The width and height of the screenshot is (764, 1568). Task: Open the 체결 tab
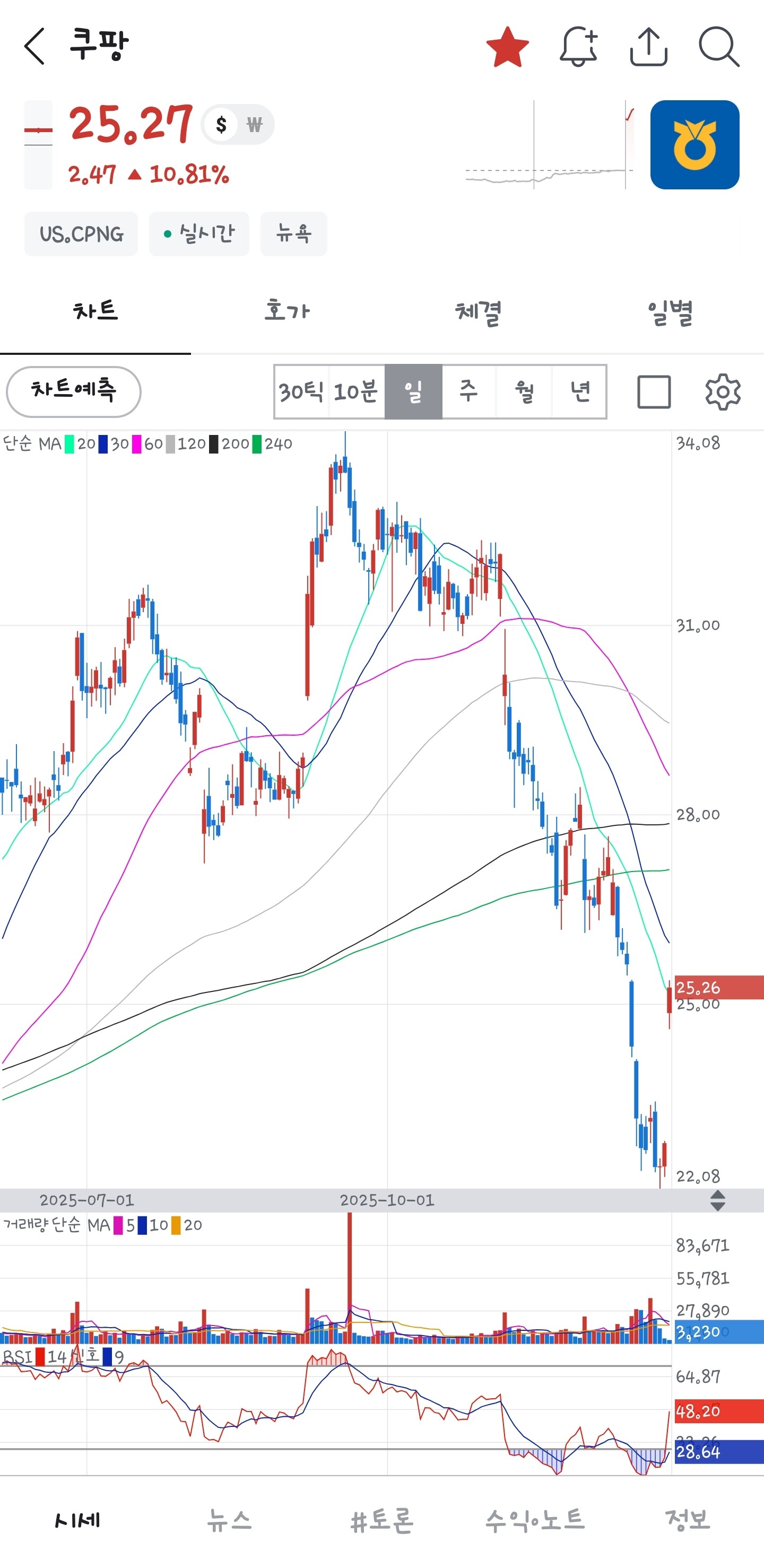[478, 312]
